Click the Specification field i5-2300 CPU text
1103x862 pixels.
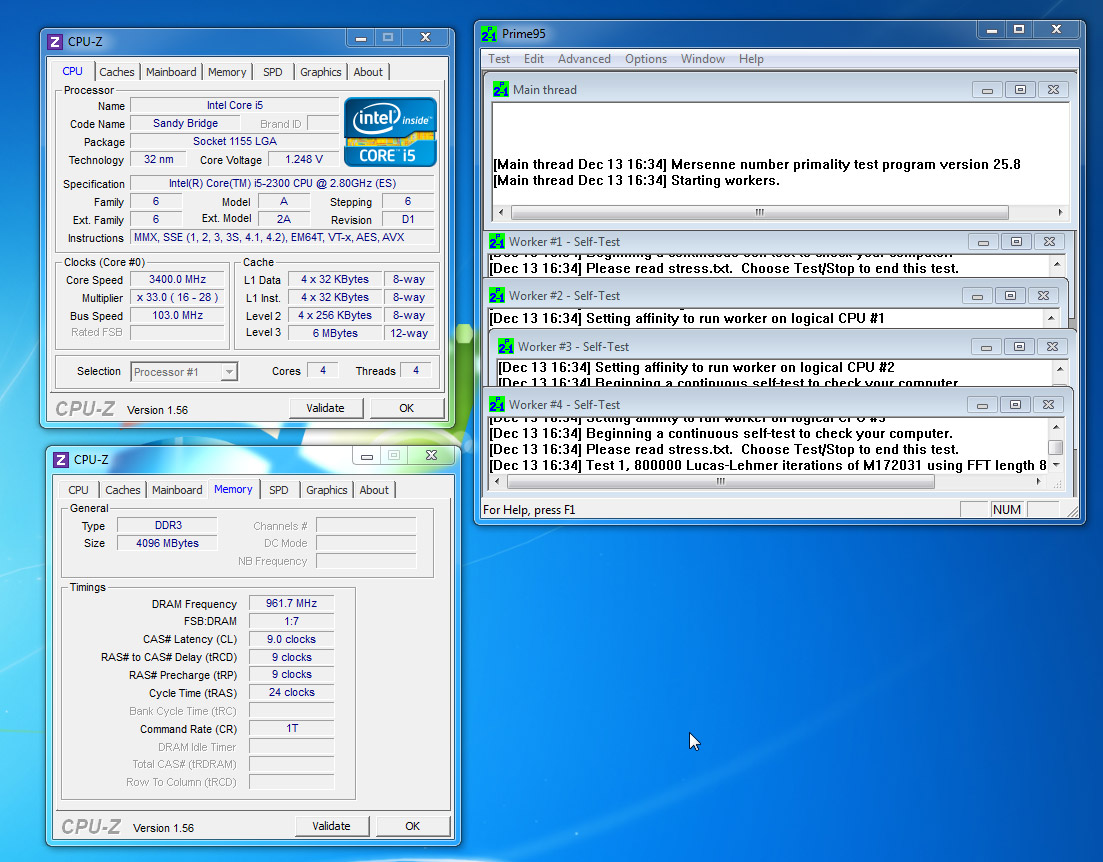point(284,183)
